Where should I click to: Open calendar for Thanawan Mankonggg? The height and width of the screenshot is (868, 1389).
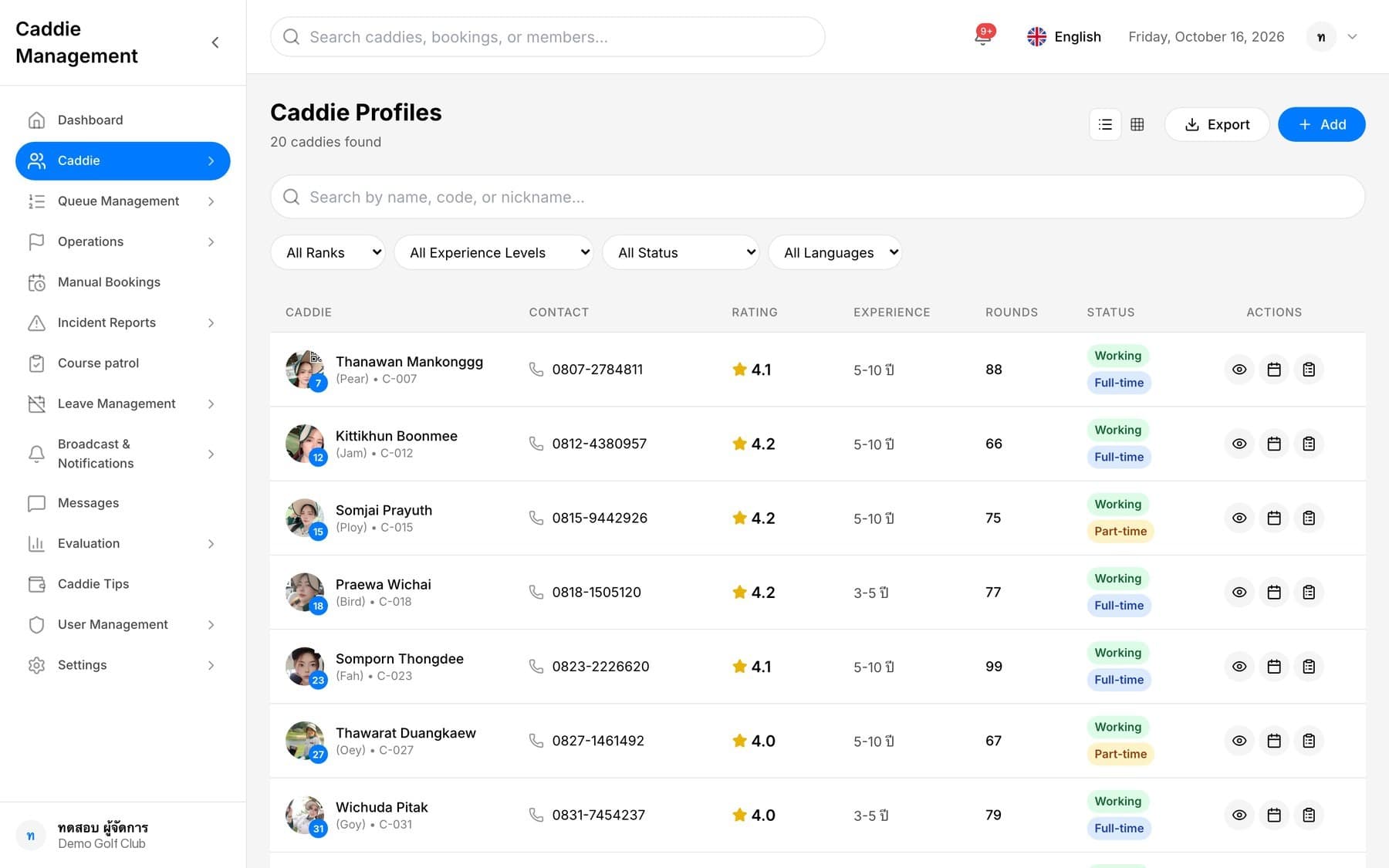point(1274,370)
